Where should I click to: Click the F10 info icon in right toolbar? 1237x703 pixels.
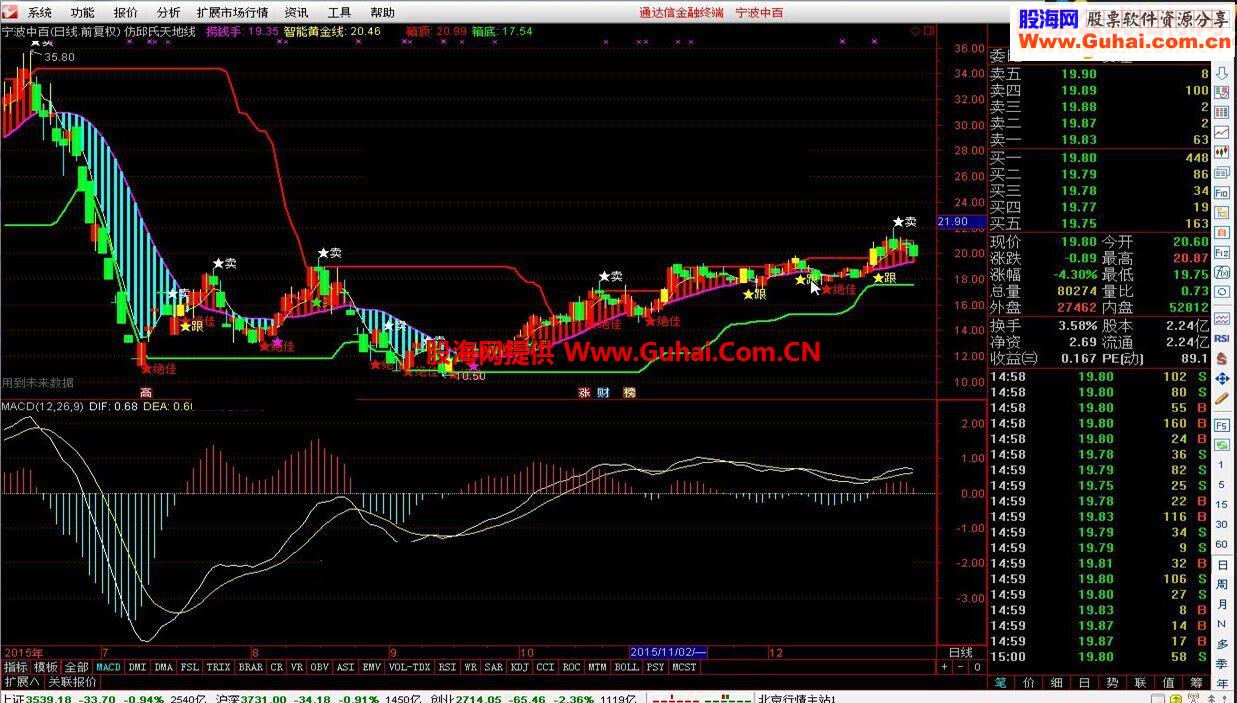point(1222,192)
